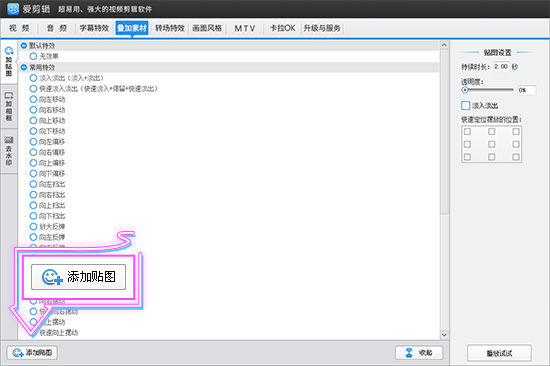This screenshot has width=550, height=366.
Task: Set sticker position to middle-right box
Action: pyautogui.click(x=516, y=144)
